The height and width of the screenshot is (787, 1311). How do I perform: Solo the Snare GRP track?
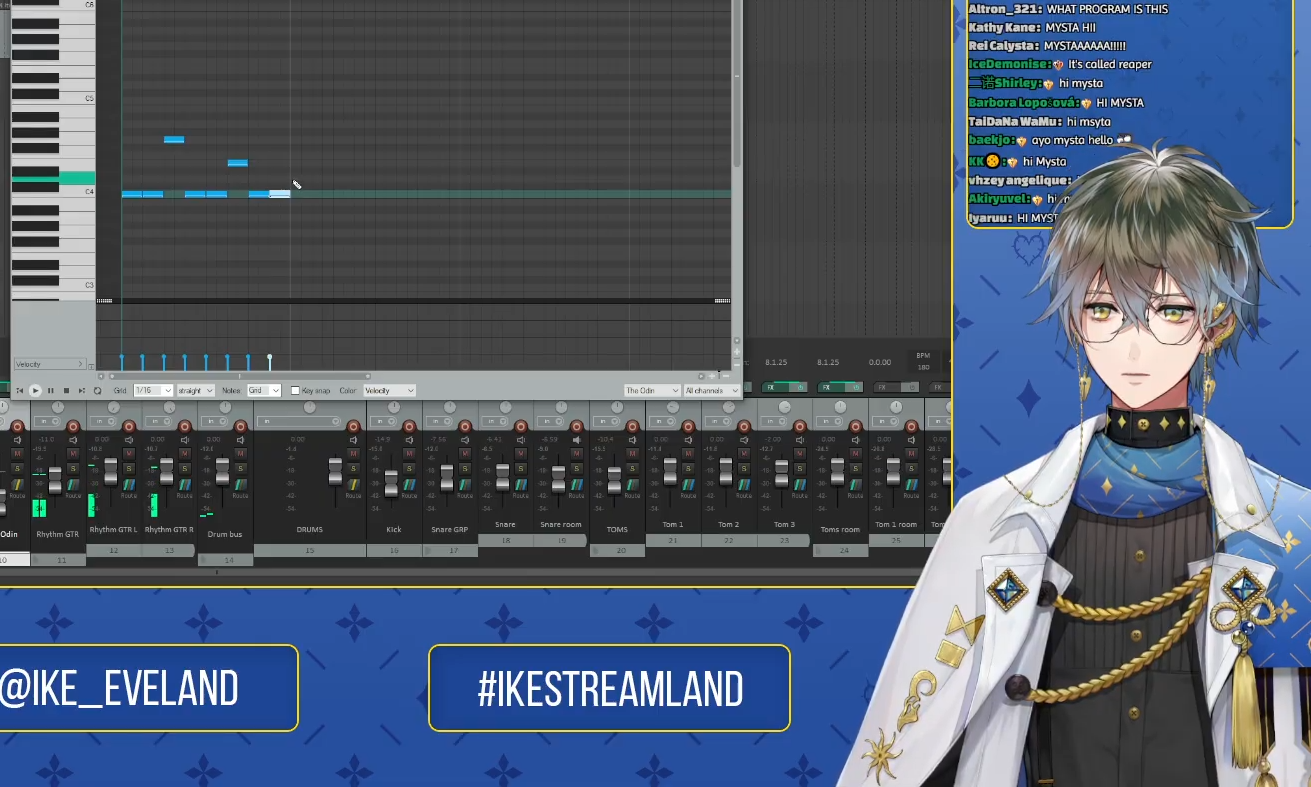(x=464, y=468)
